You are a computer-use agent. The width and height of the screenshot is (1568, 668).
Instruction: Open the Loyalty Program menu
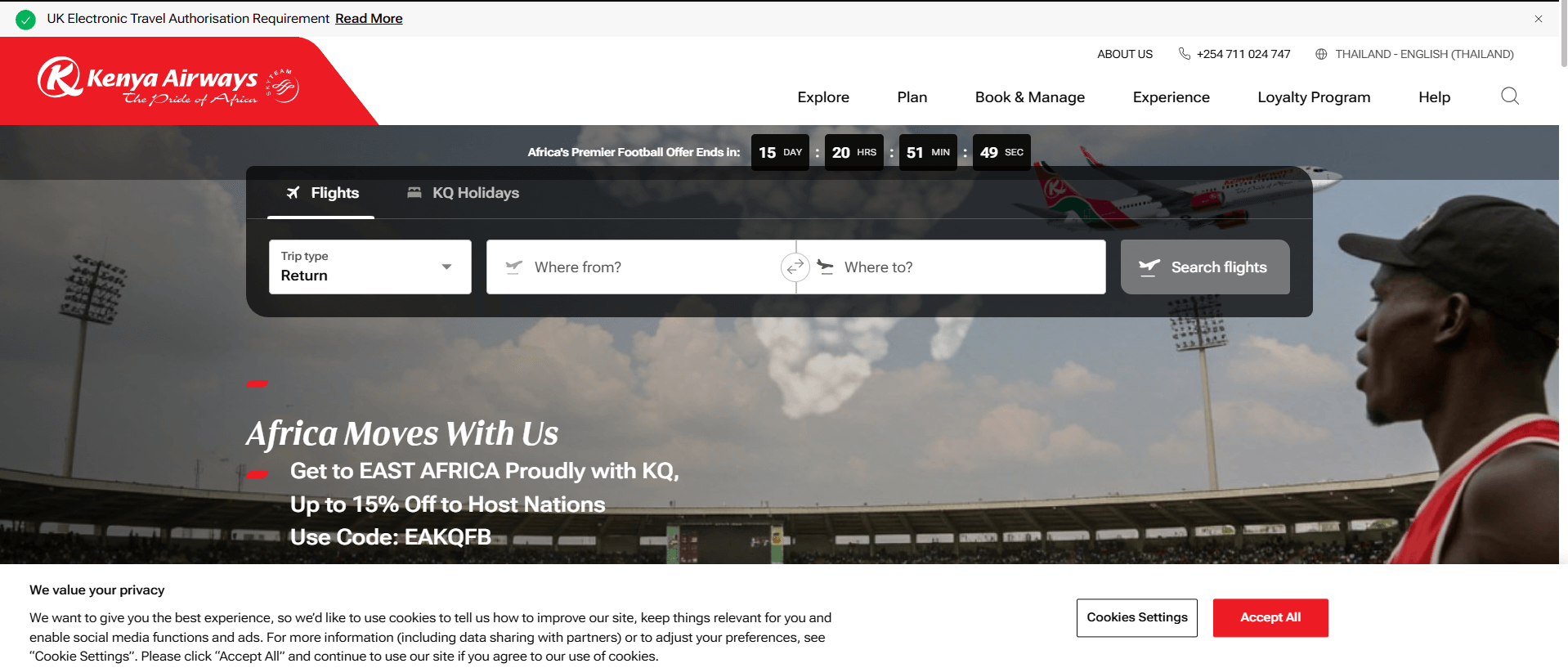click(1314, 97)
